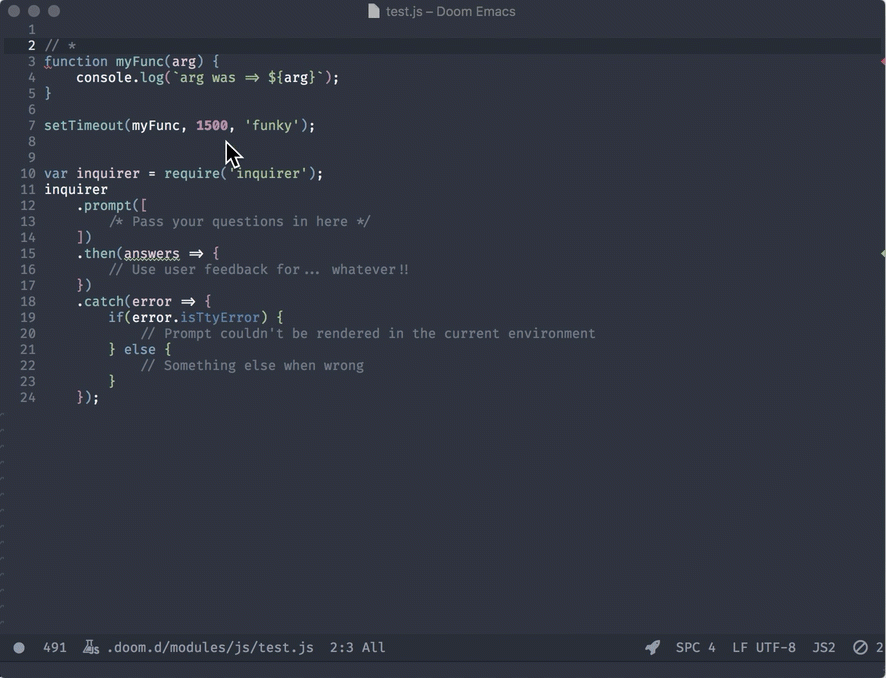
Task: Click line number 7 in the gutter
Action: point(32,125)
